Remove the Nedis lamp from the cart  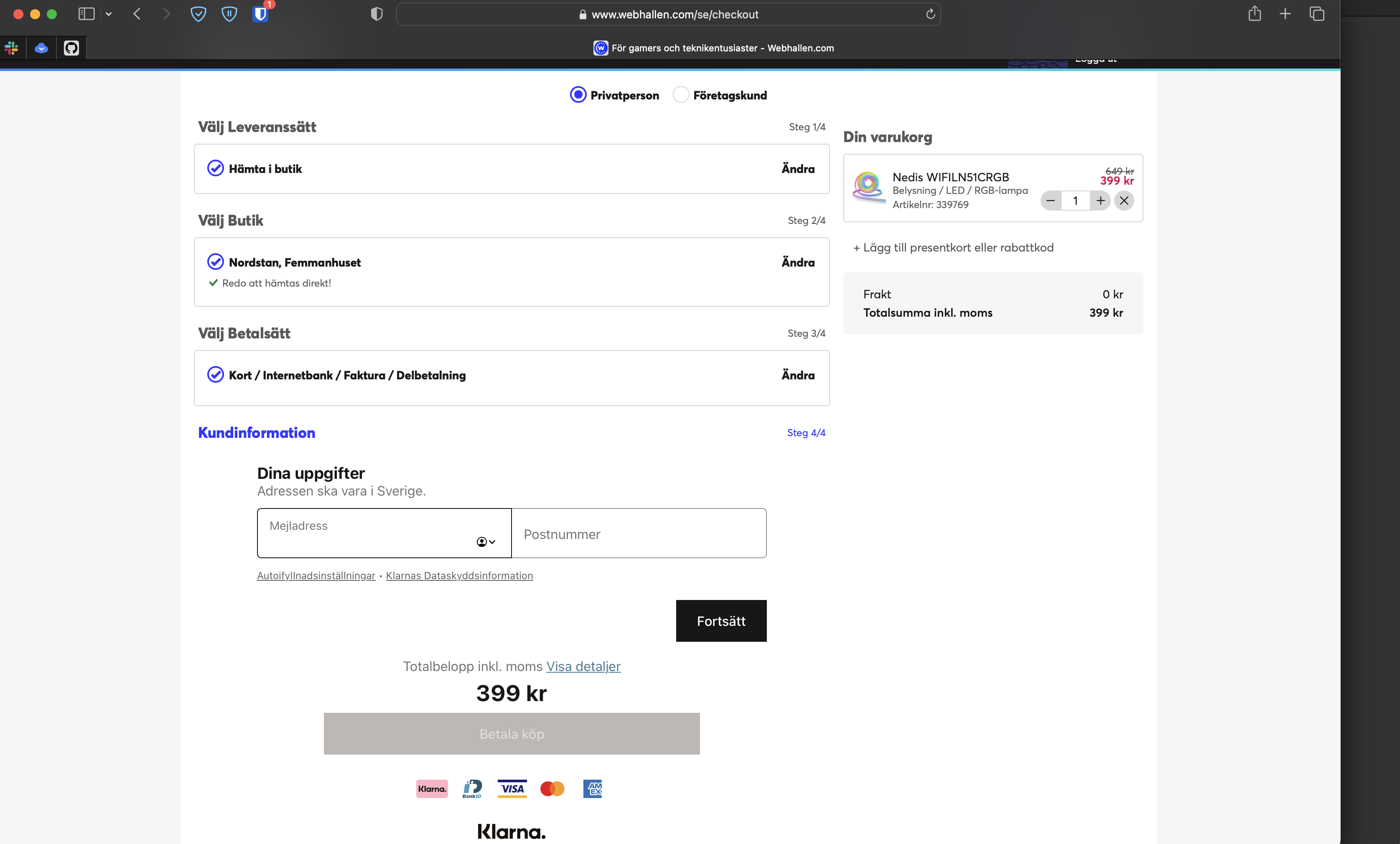(1124, 201)
